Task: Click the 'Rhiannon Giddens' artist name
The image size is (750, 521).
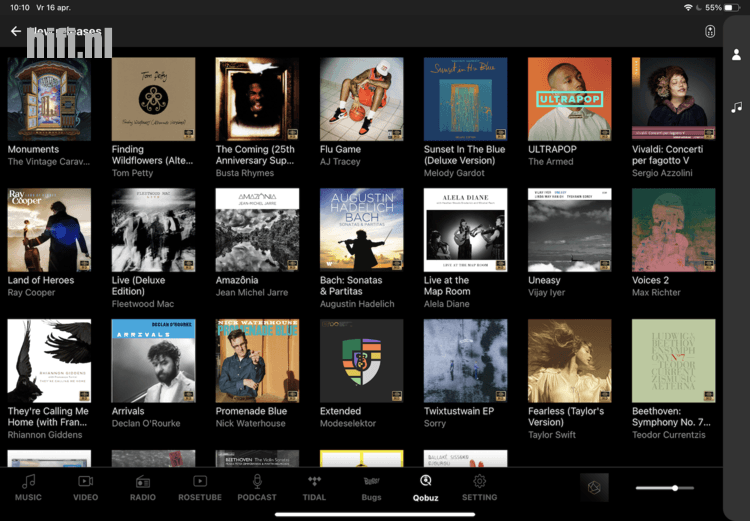Action: point(44,435)
